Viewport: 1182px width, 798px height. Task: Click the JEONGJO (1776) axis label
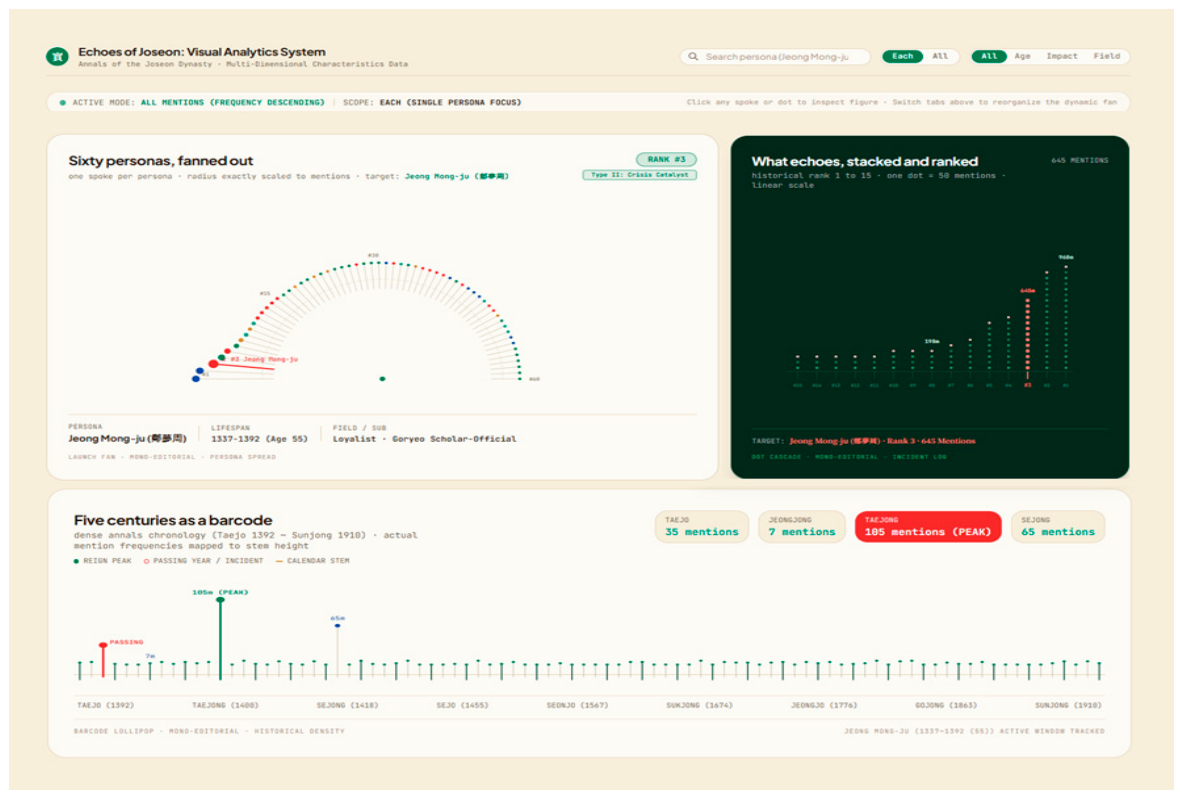point(824,705)
